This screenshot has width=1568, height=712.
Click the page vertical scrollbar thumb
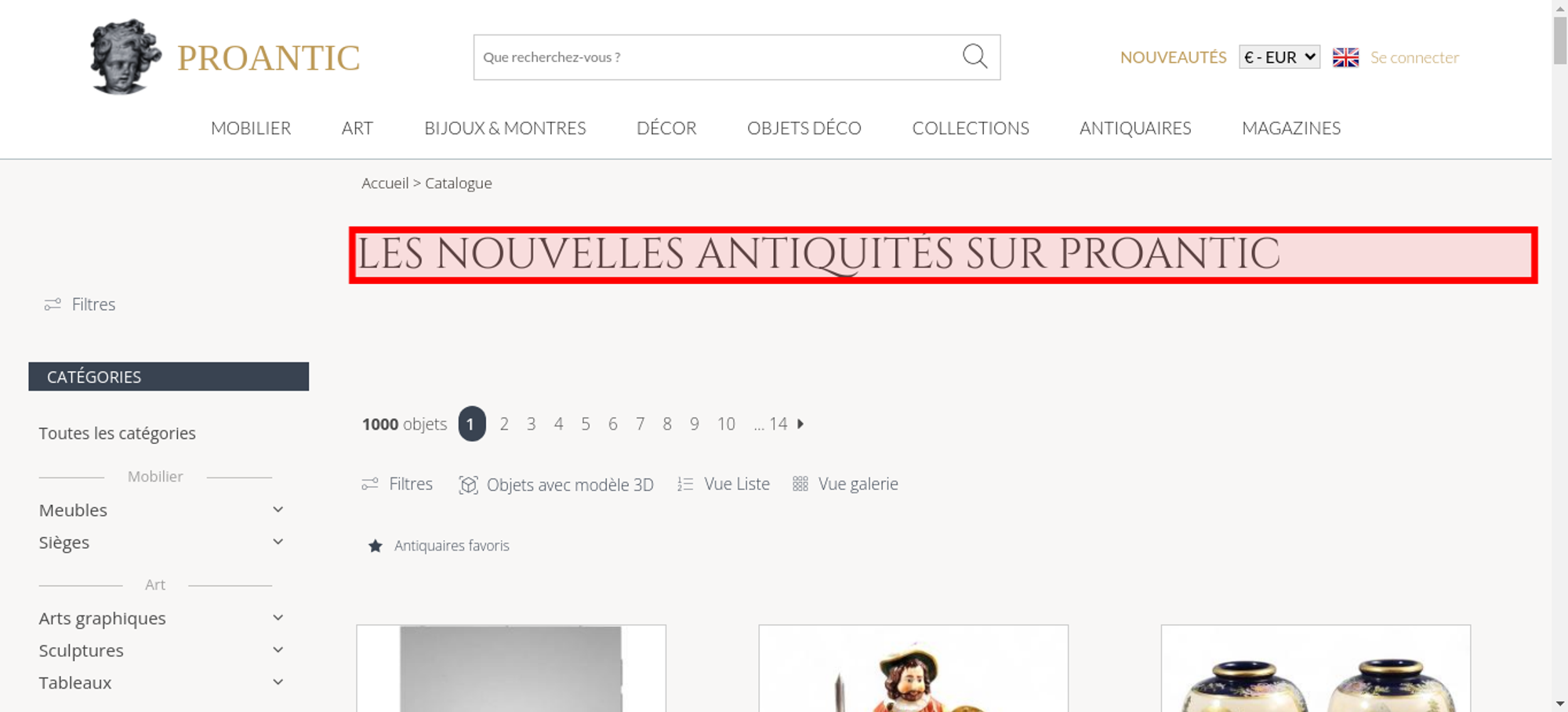pyautogui.click(x=1560, y=39)
